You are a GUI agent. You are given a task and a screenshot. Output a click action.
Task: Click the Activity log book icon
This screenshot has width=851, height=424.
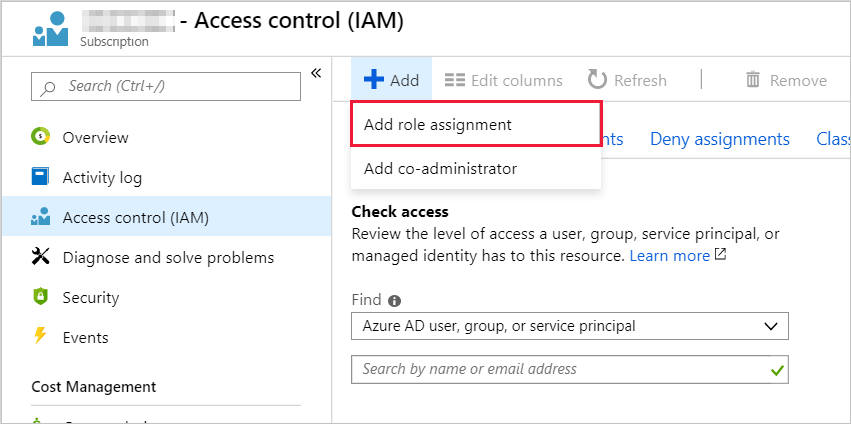[41, 177]
